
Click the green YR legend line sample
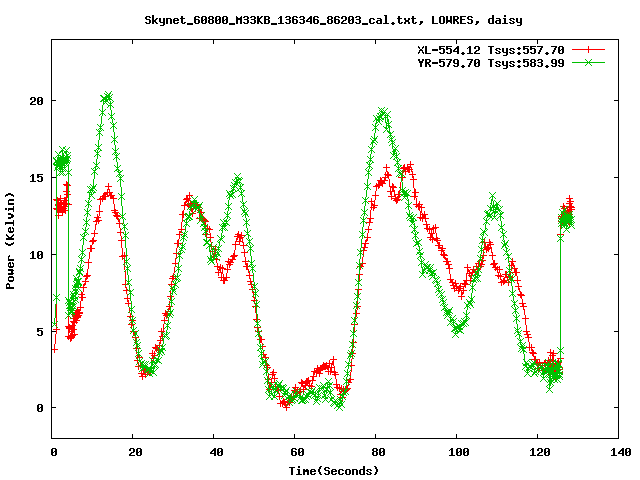pos(588,63)
